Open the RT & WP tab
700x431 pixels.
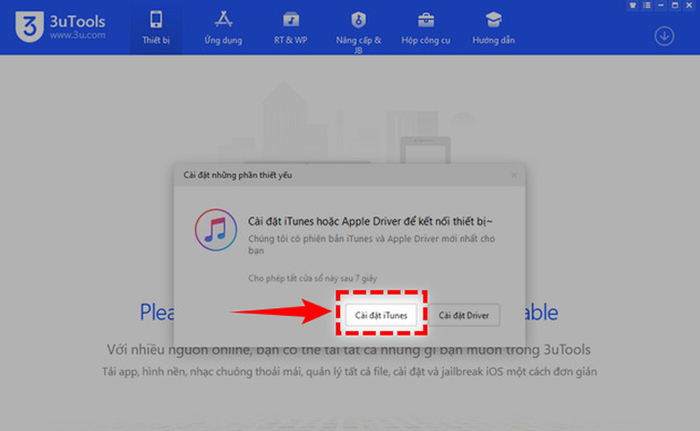tap(291, 28)
